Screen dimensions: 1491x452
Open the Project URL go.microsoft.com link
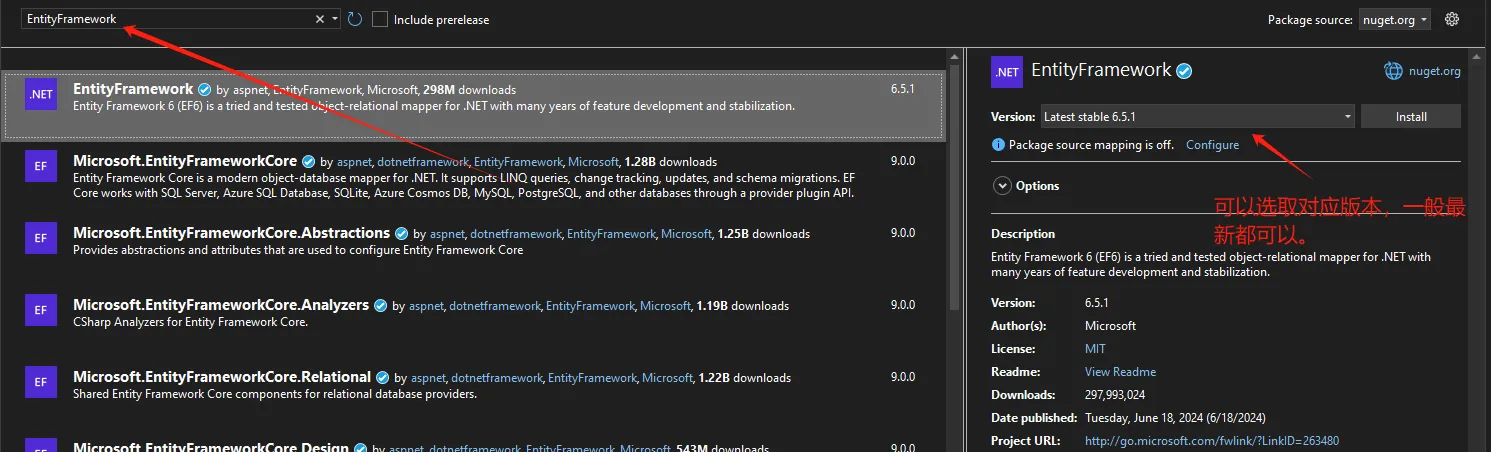(x=1212, y=441)
